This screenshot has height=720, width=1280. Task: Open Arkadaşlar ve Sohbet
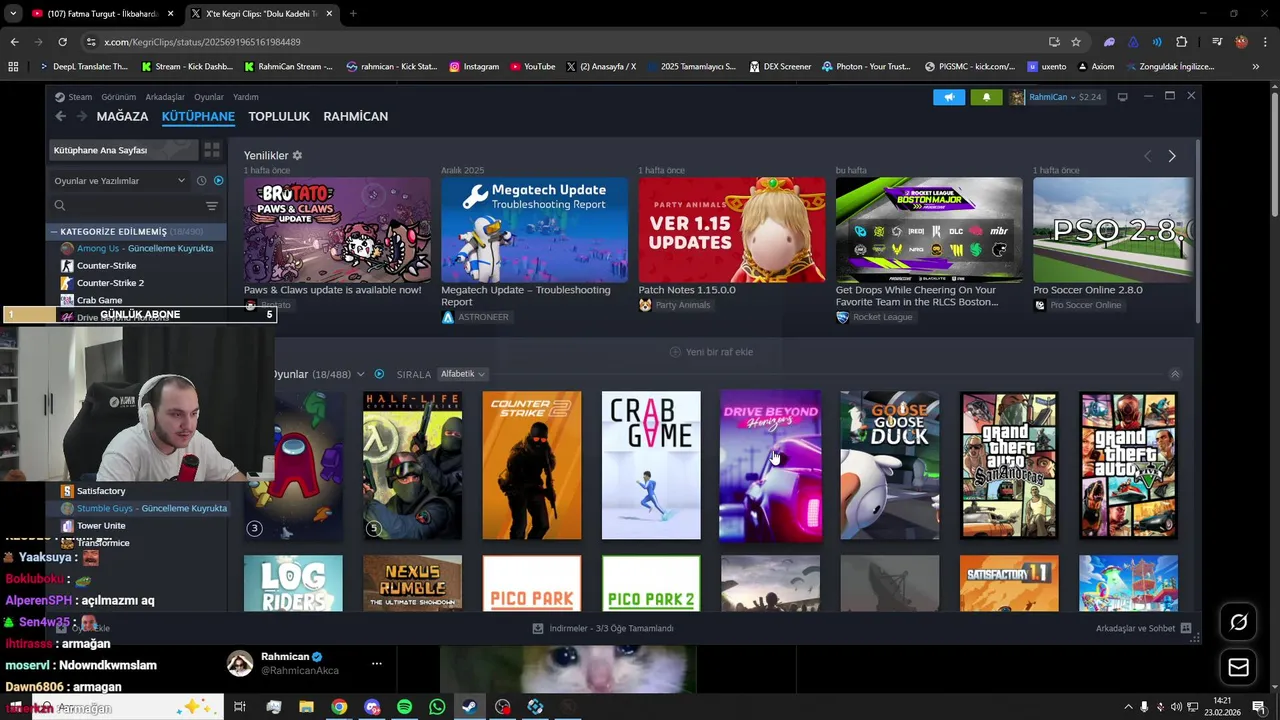coord(1143,628)
